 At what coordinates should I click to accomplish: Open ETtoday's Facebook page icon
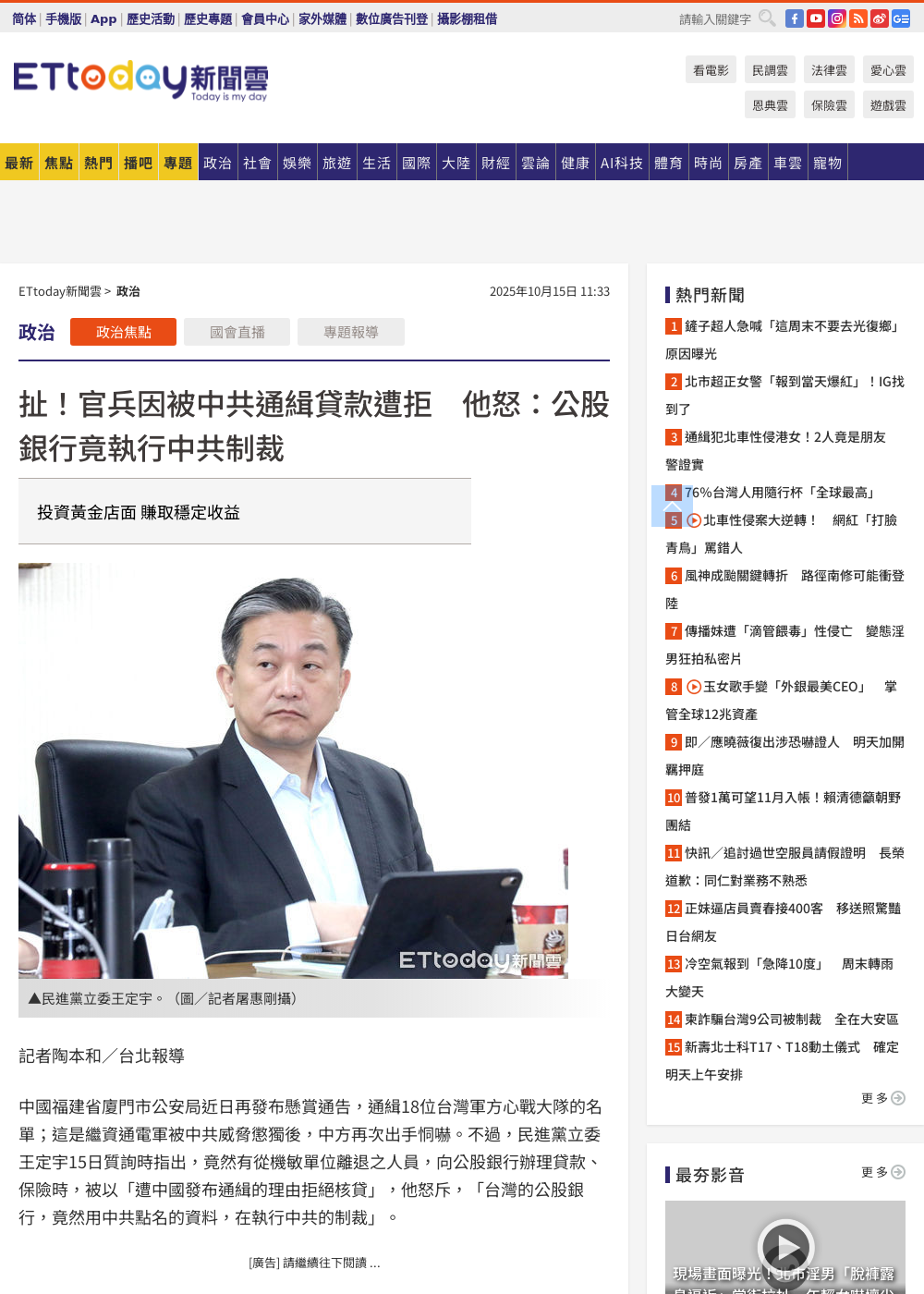click(x=795, y=18)
